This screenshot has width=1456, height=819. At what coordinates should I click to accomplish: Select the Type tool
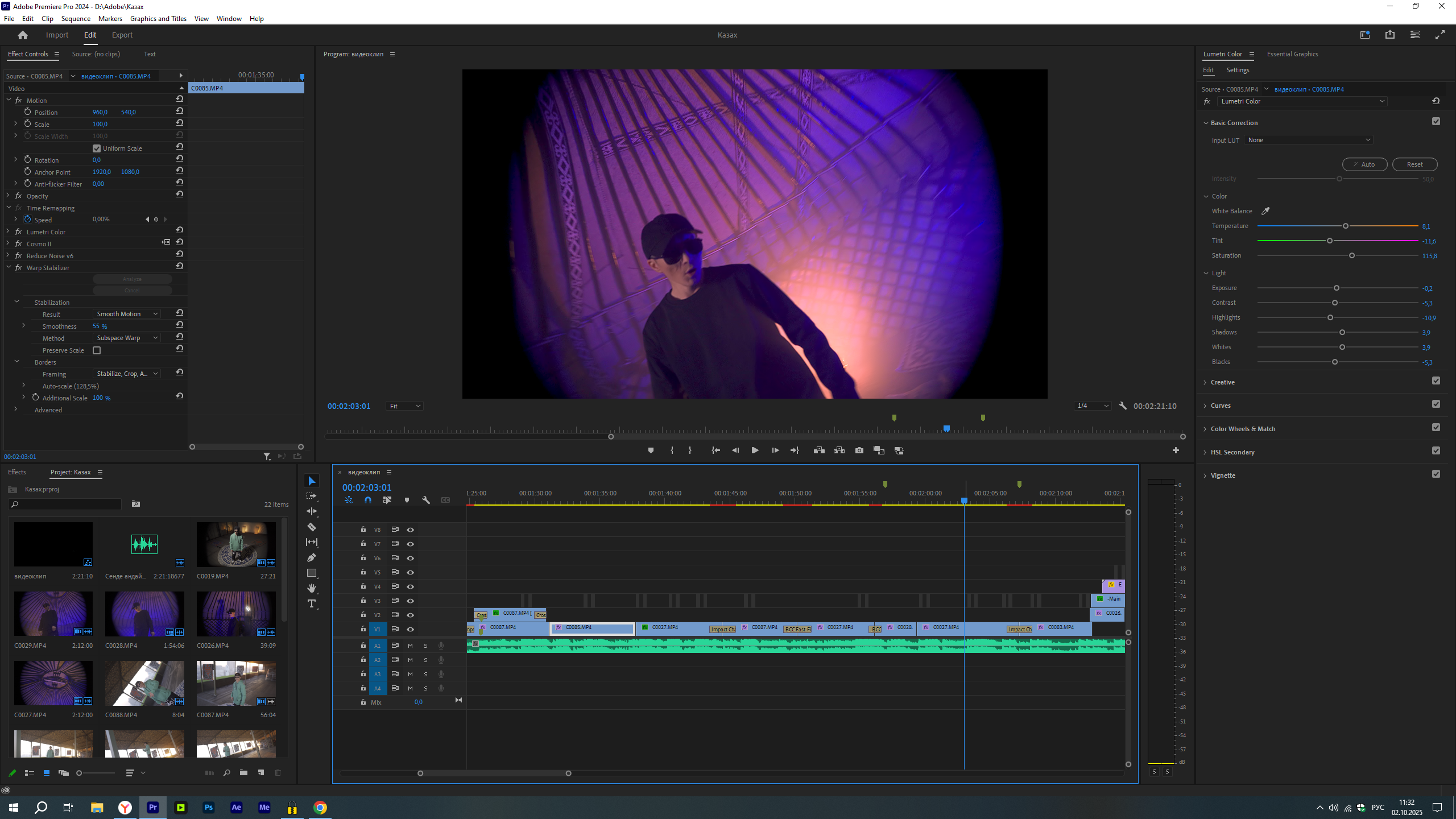[312, 603]
